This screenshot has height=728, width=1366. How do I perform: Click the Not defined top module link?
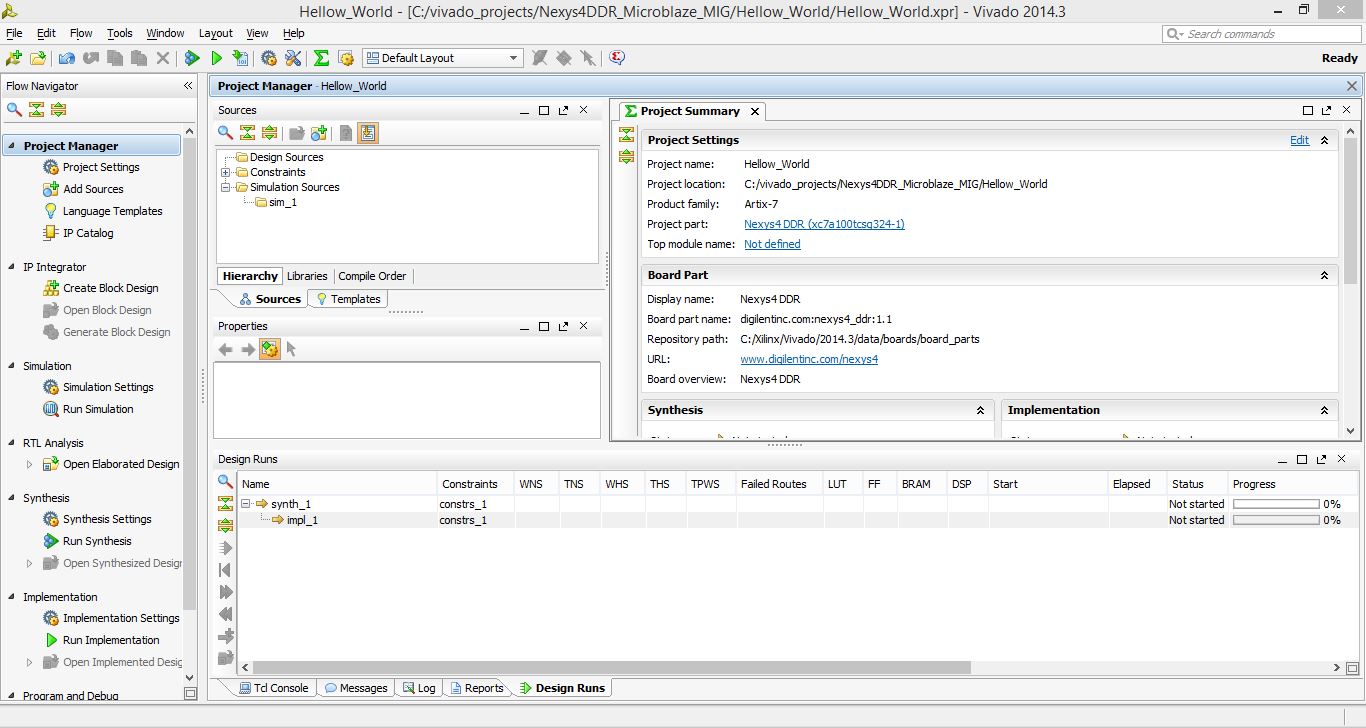click(x=772, y=244)
